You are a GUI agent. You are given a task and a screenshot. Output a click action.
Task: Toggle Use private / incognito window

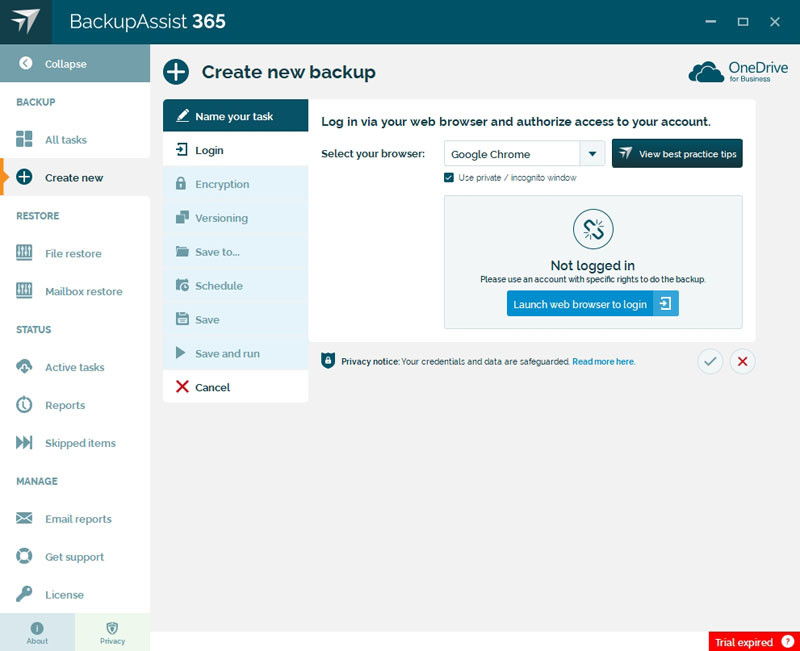click(448, 178)
